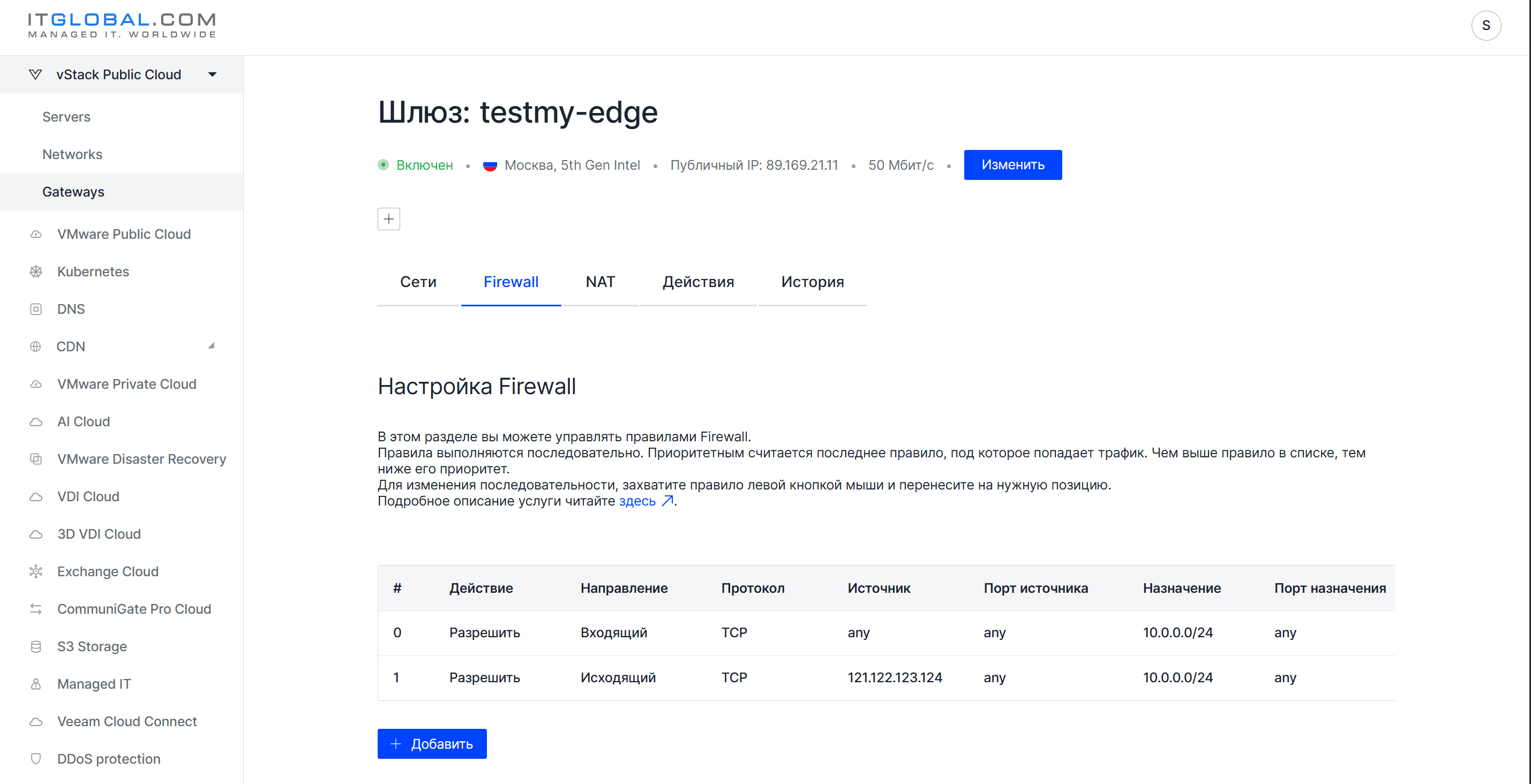Open Servers in the sidebar

[x=66, y=117]
